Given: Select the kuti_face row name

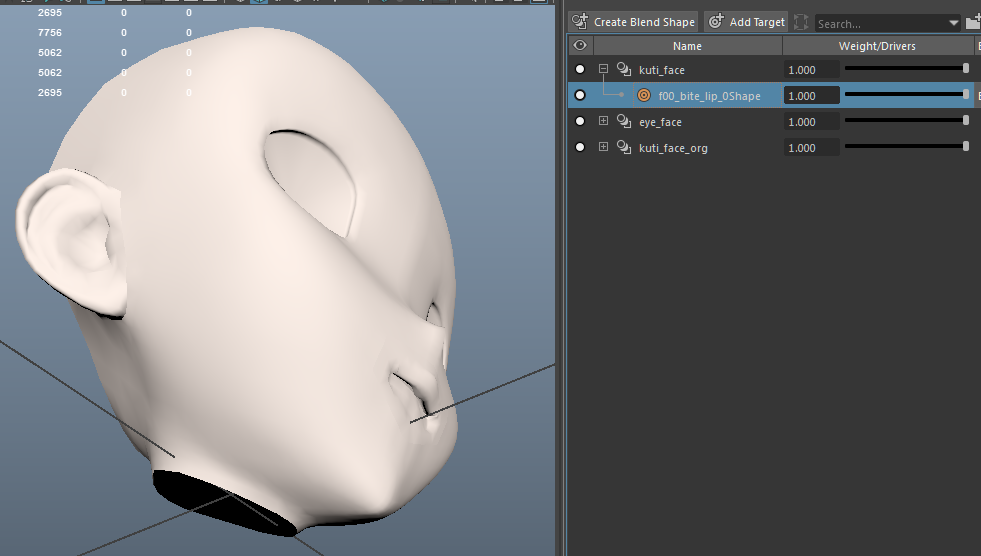Looking at the screenshot, I should (661, 70).
